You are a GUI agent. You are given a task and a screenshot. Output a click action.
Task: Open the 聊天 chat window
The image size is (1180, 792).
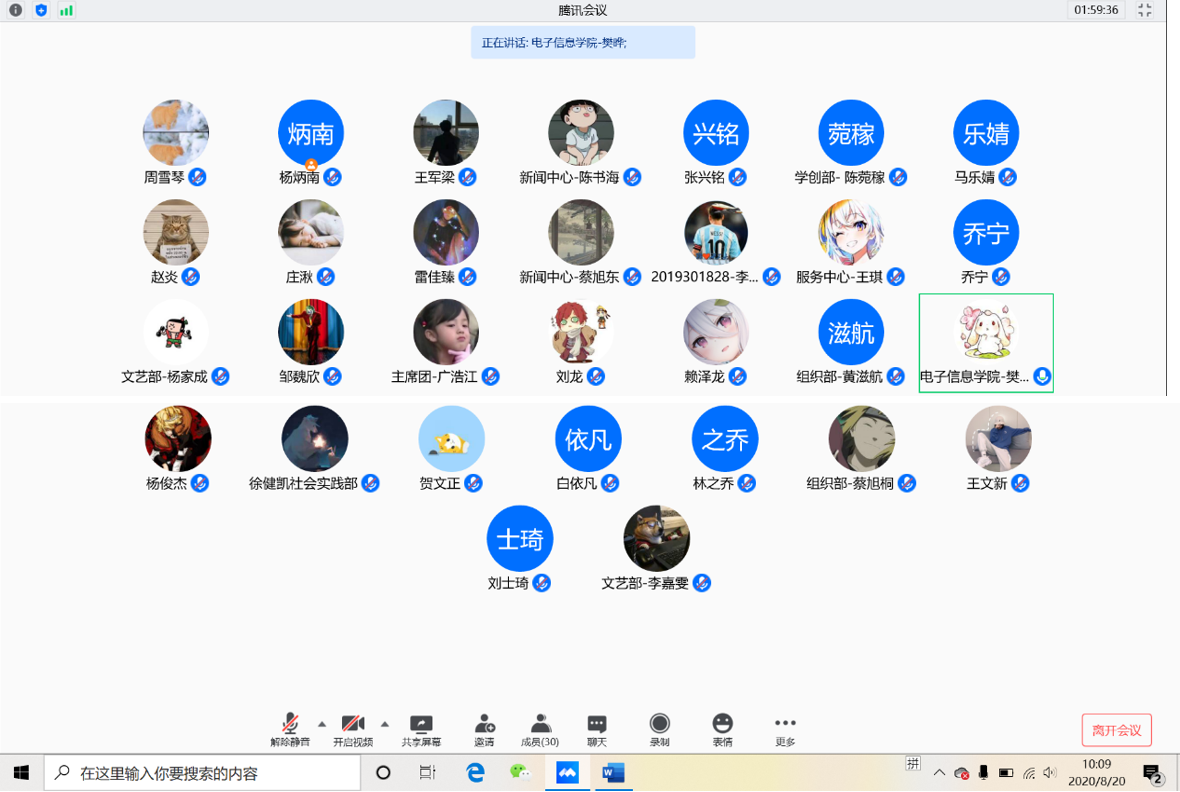pyautogui.click(x=597, y=729)
